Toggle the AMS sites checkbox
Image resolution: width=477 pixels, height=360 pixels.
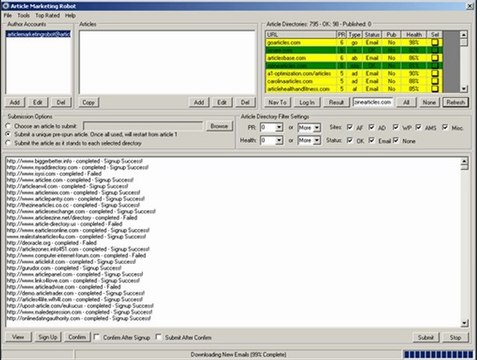pyautogui.click(x=419, y=127)
